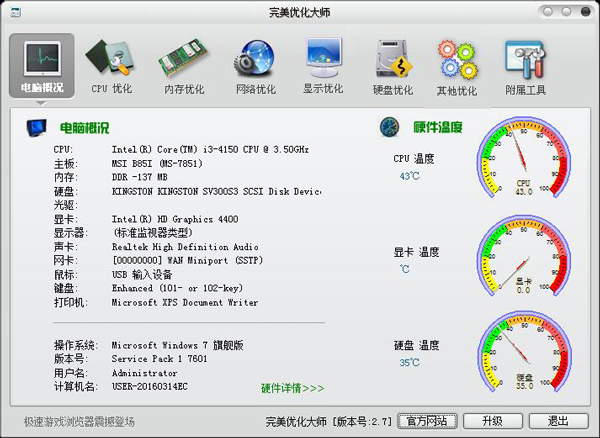Click Enhanced (101- or 102-key) keyboard text
The image size is (600, 438).
coord(177,288)
